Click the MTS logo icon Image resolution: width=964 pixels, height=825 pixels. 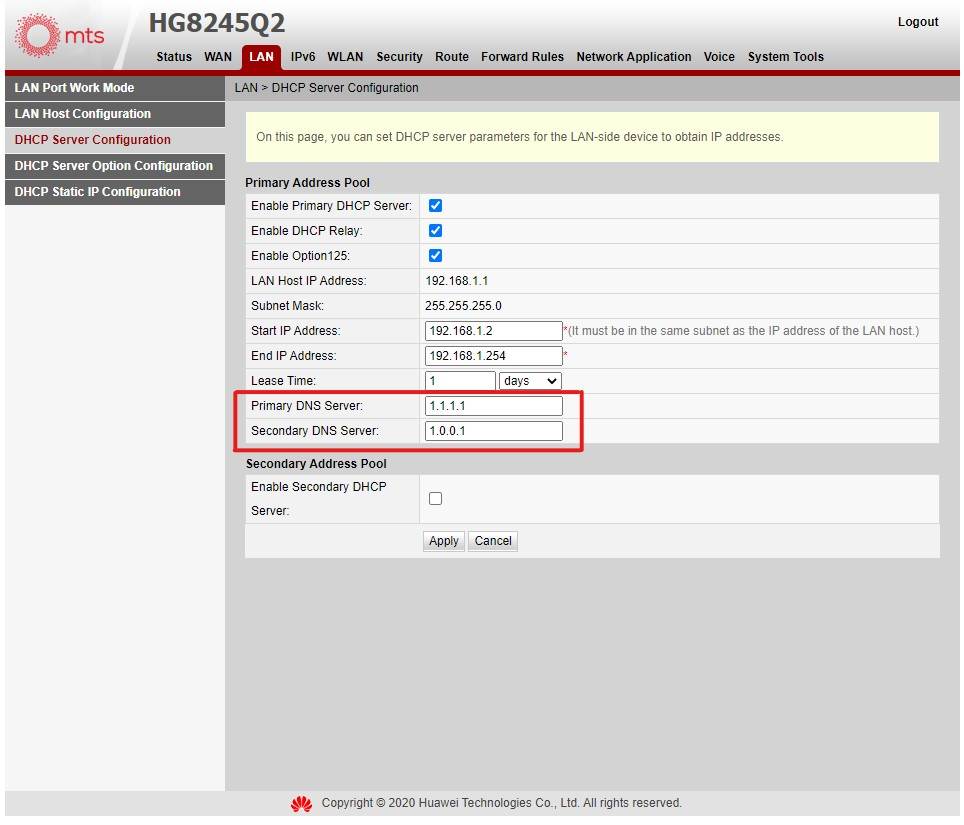(38, 36)
